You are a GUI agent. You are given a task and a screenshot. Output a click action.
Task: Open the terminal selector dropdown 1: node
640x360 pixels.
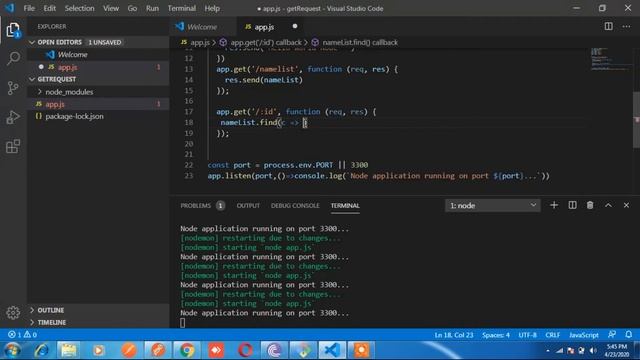tap(493, 205)
